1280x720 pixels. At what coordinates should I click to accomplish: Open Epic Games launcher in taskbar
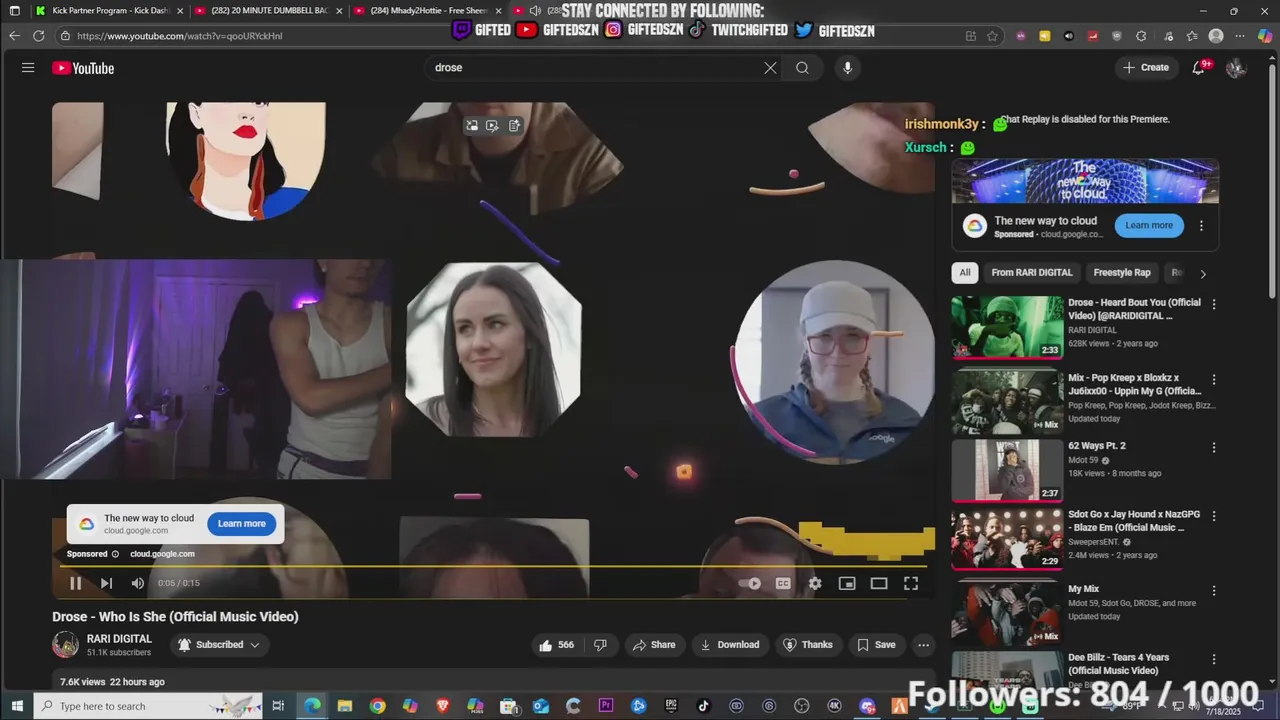pos(670,706)
